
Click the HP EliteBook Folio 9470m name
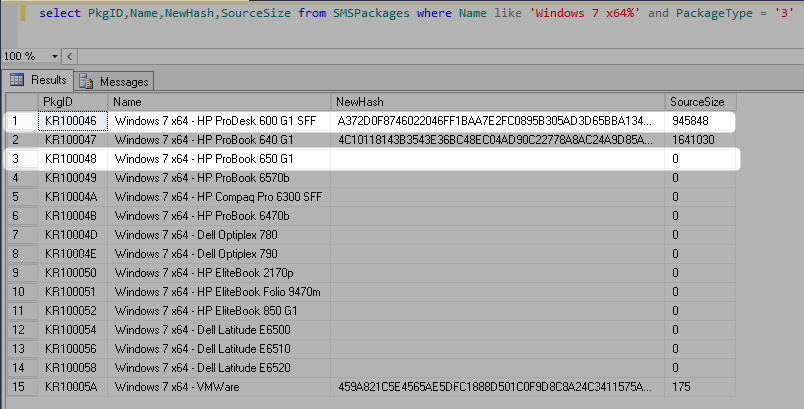[x=217, y=292]
